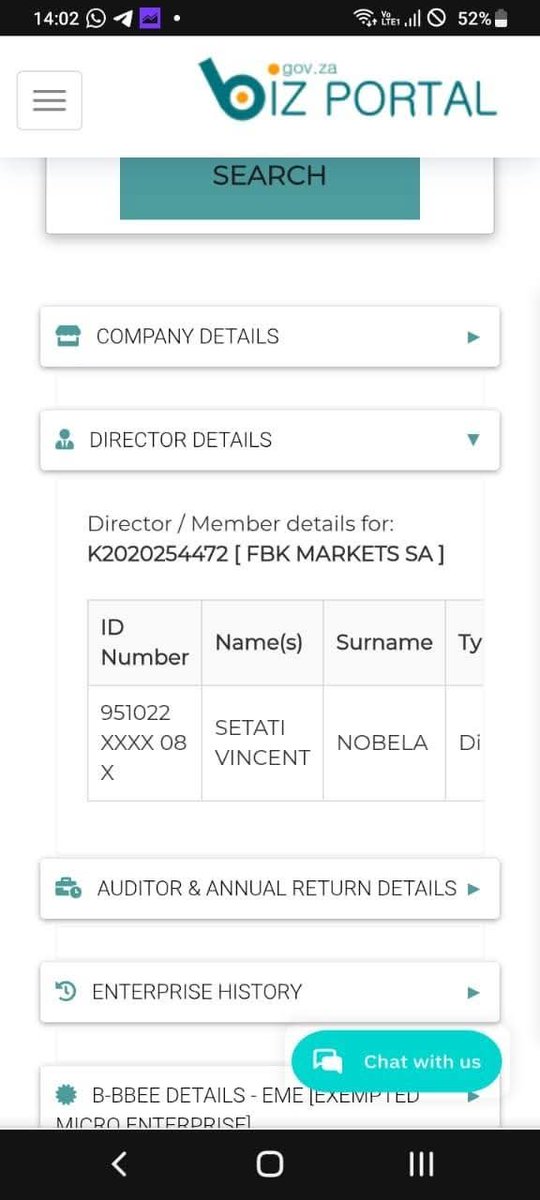Open the B-BBEE Details - EME panel
This screenshot has width=540, height=1200.
click(270, 1098)
